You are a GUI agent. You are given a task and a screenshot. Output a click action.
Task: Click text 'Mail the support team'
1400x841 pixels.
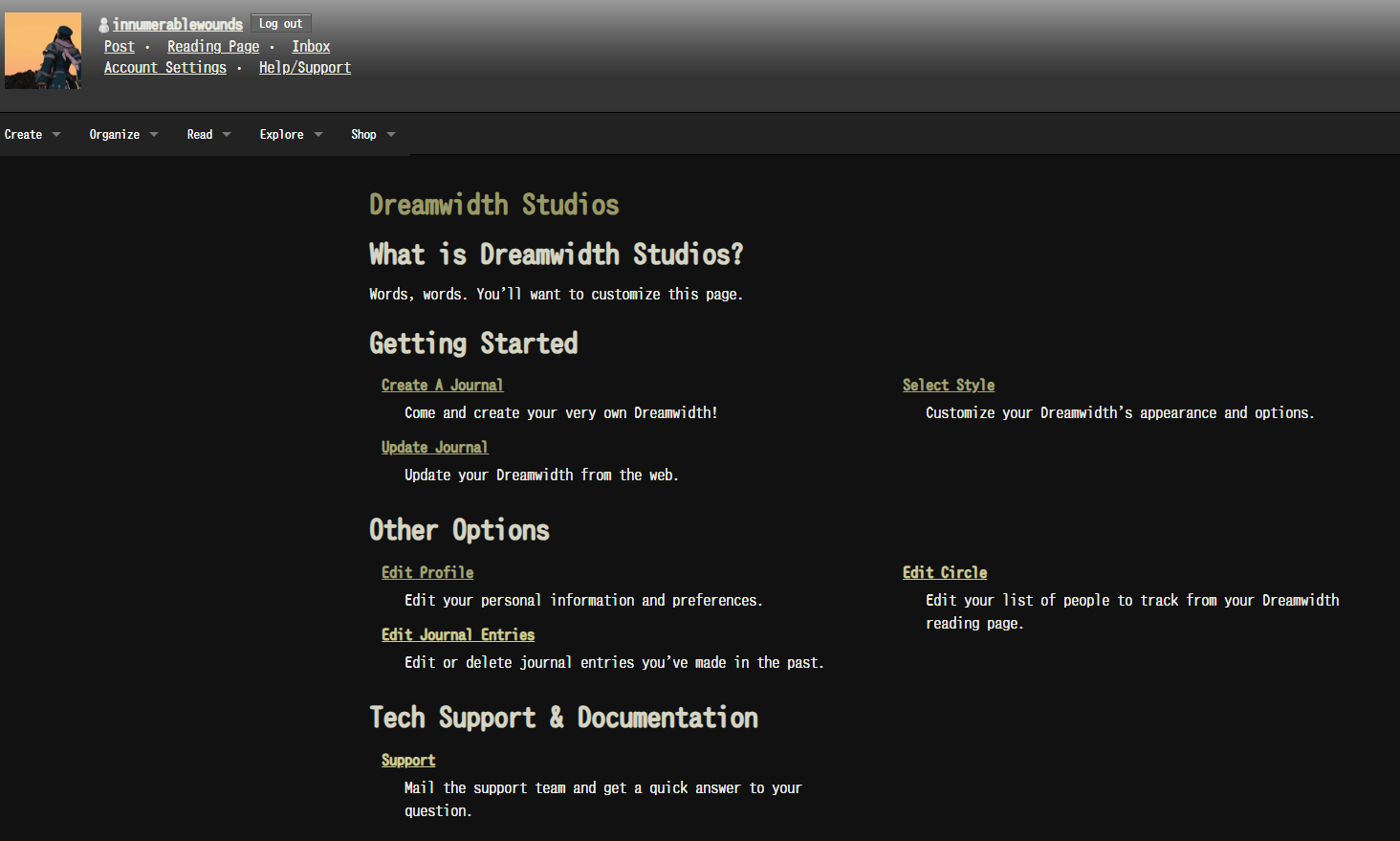click(485, 788)
